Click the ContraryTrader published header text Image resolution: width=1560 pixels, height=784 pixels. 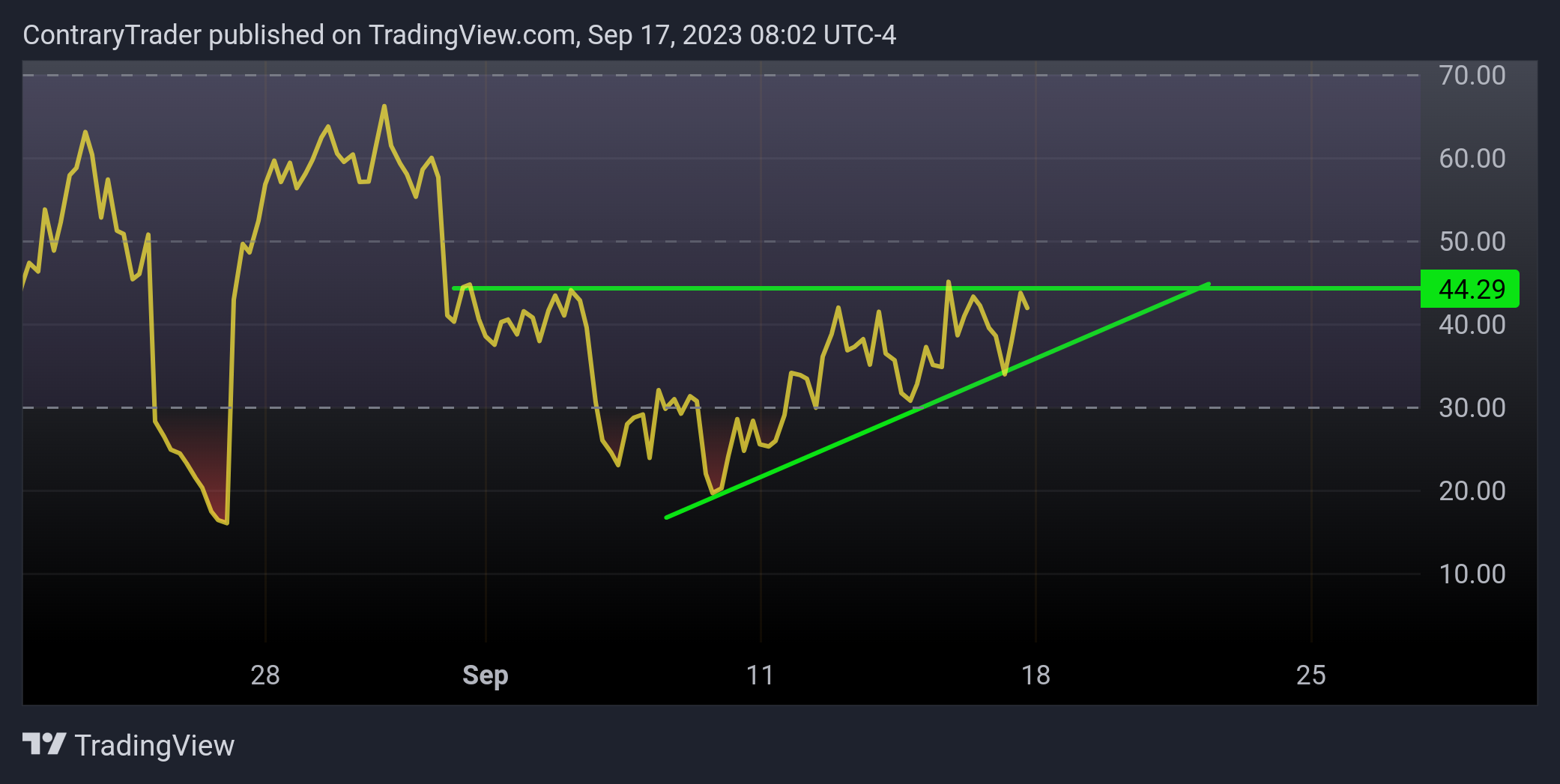459,35
